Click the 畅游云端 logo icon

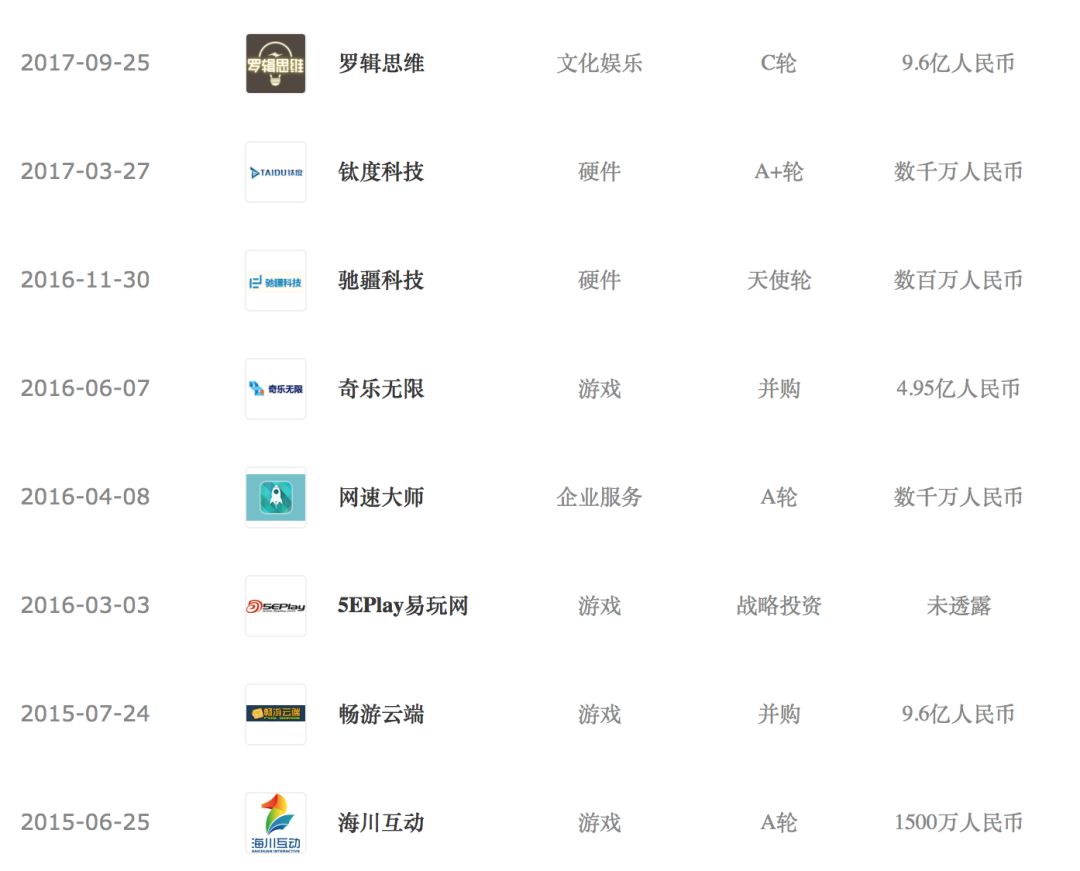point(276,714)
